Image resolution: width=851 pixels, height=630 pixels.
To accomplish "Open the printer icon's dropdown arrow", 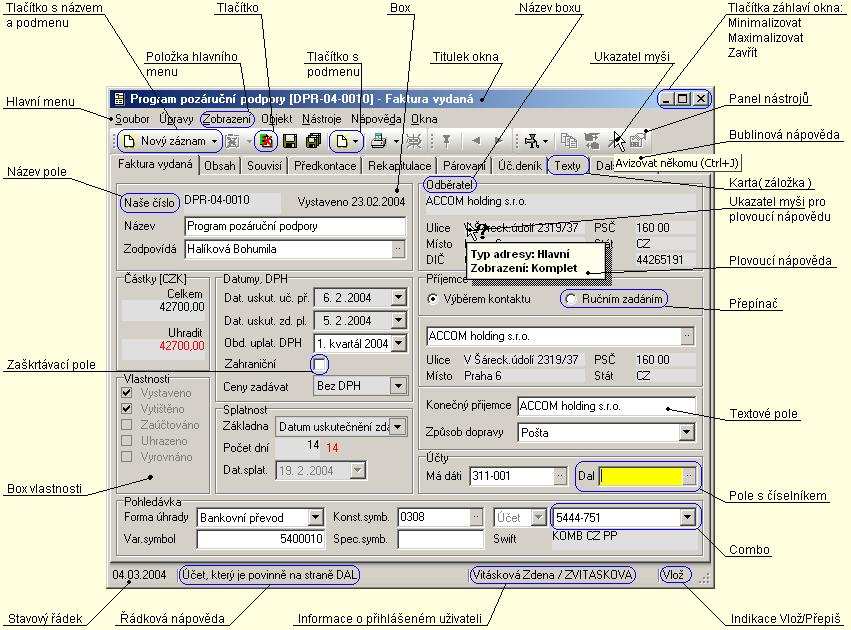I will (x=396, y=142).
